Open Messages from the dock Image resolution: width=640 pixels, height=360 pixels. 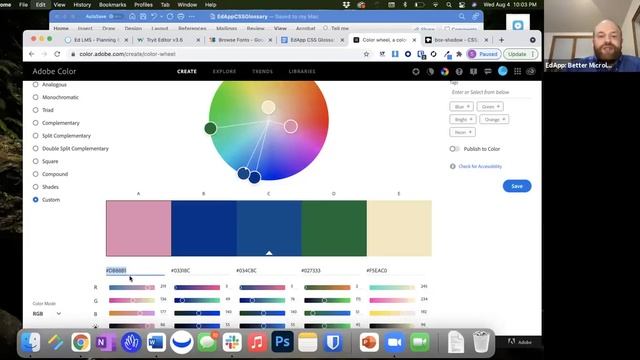tap(207, 342)
